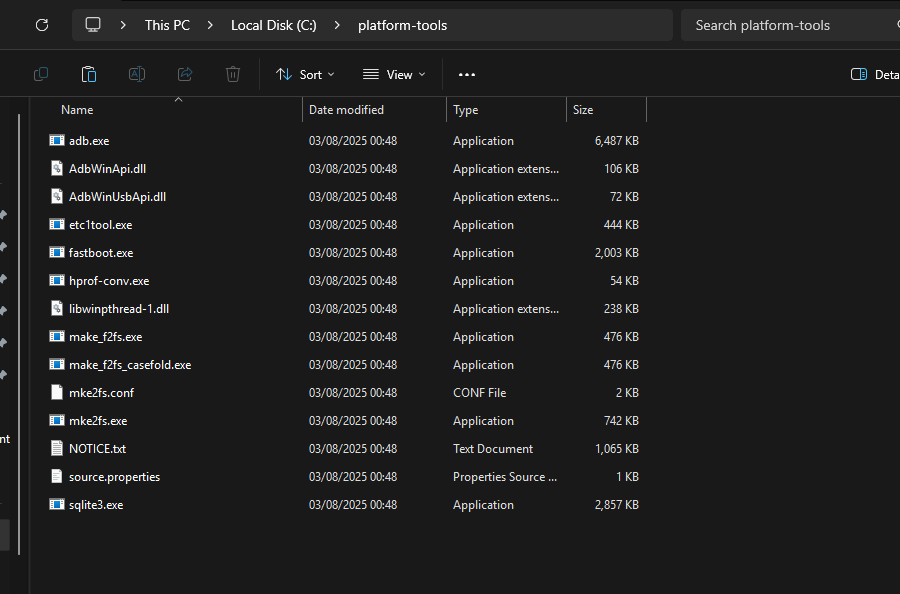This screenshot has width=900, height=594.
Task: Select Local Disk (C:) in the breadcrumb
Action: [273, 25]
